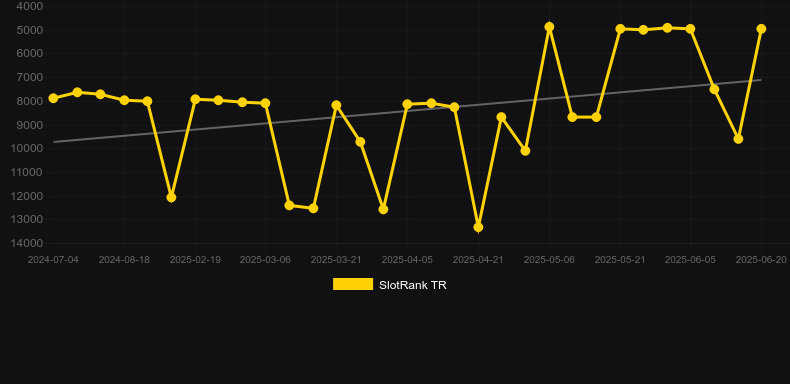Viewport: 790px width, 384px height.
Task: Select the point near 9700 right after 2025-03-21
Action: (x=360, y=142)
